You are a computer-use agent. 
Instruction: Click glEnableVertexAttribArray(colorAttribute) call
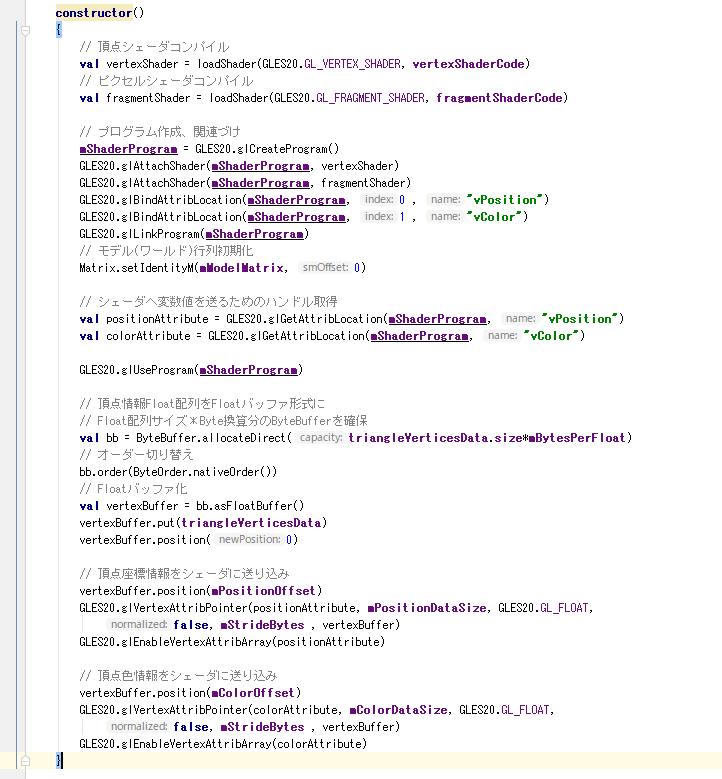coord(223,744)
